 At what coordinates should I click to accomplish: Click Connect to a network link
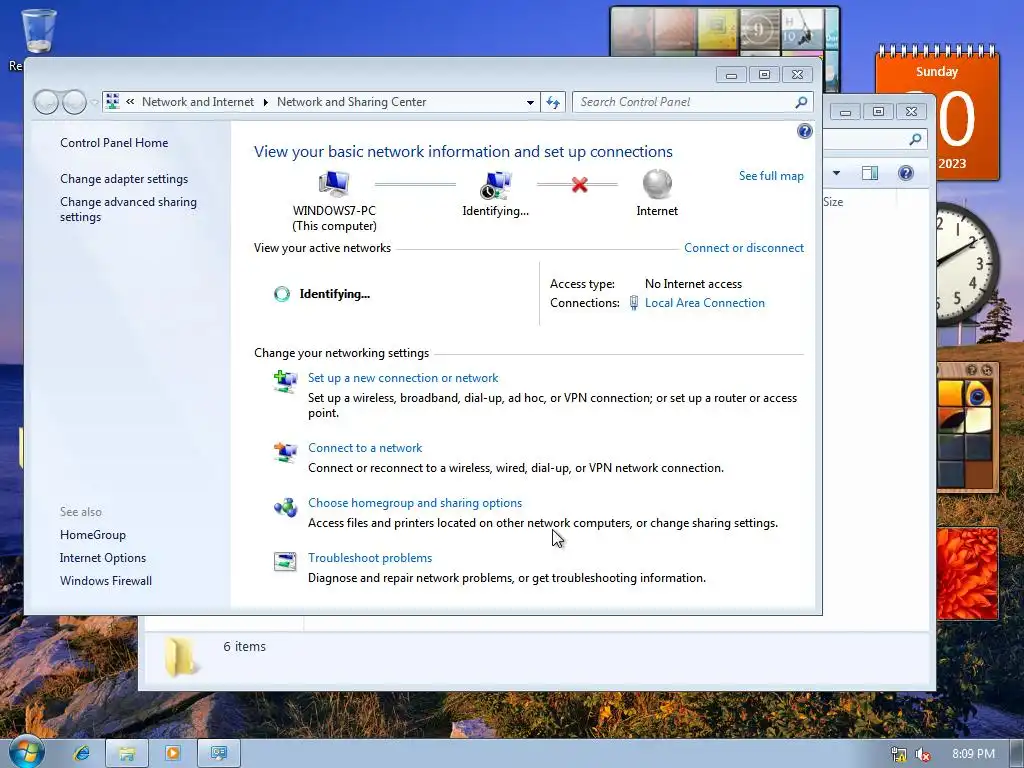coord(365,447)
